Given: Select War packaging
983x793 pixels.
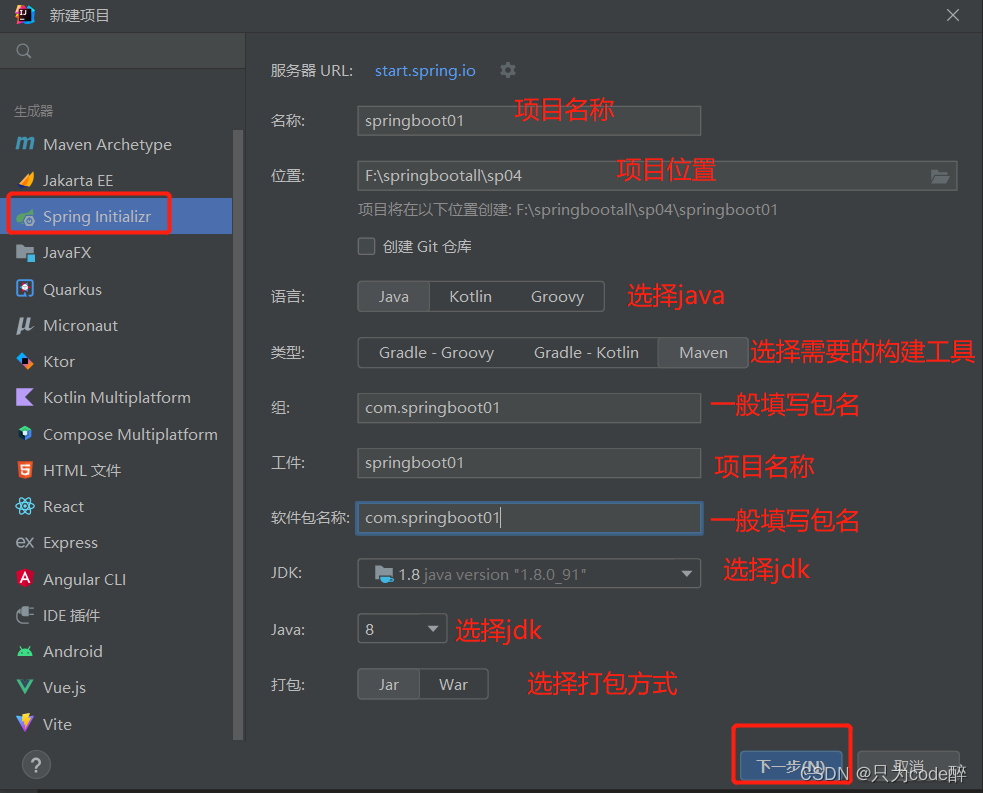Looking at the screenshot, I should tap(453, 685).
